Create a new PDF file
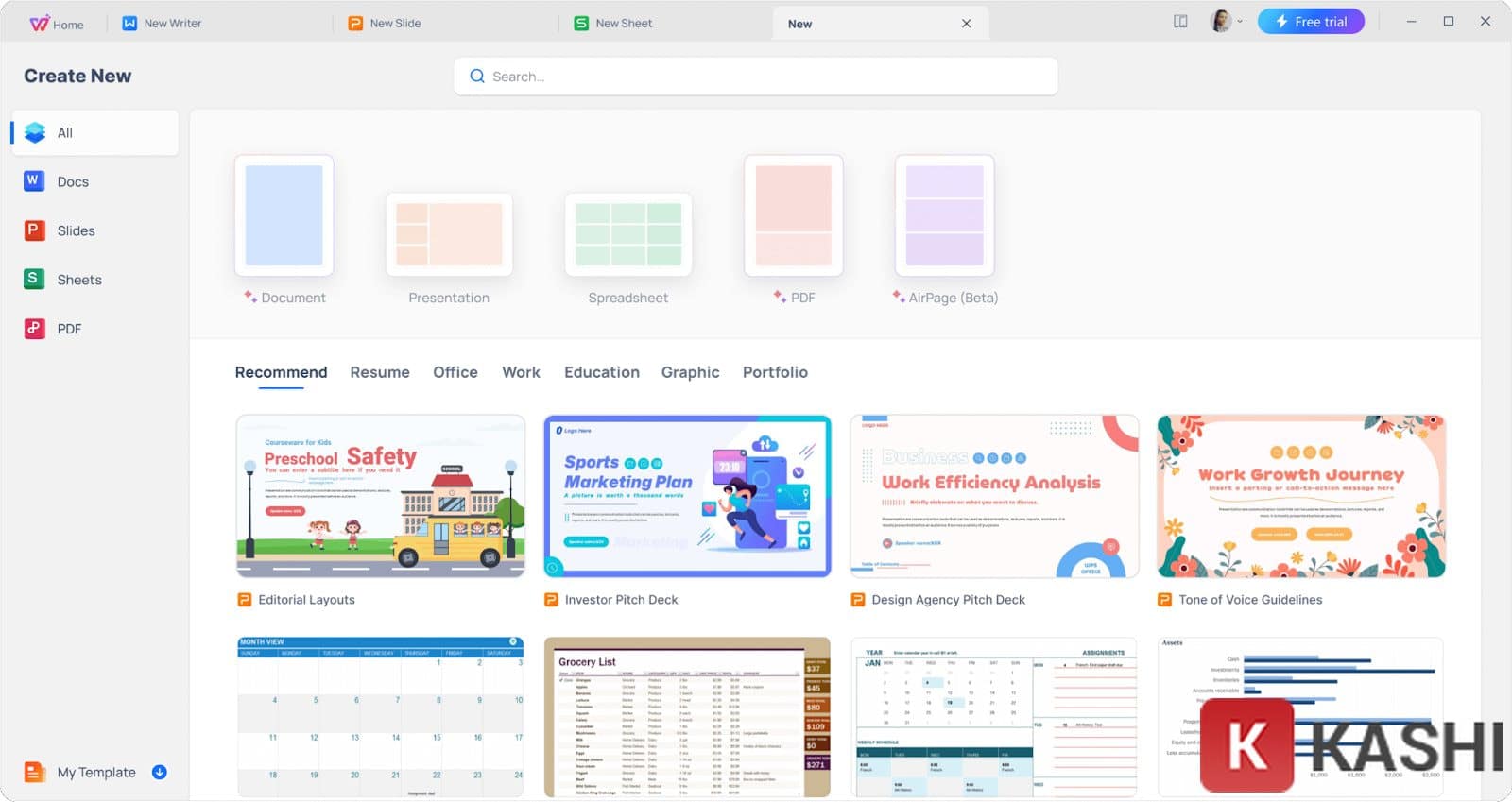The width and height of the screenshot is (1512, 802). coord(794,215)
